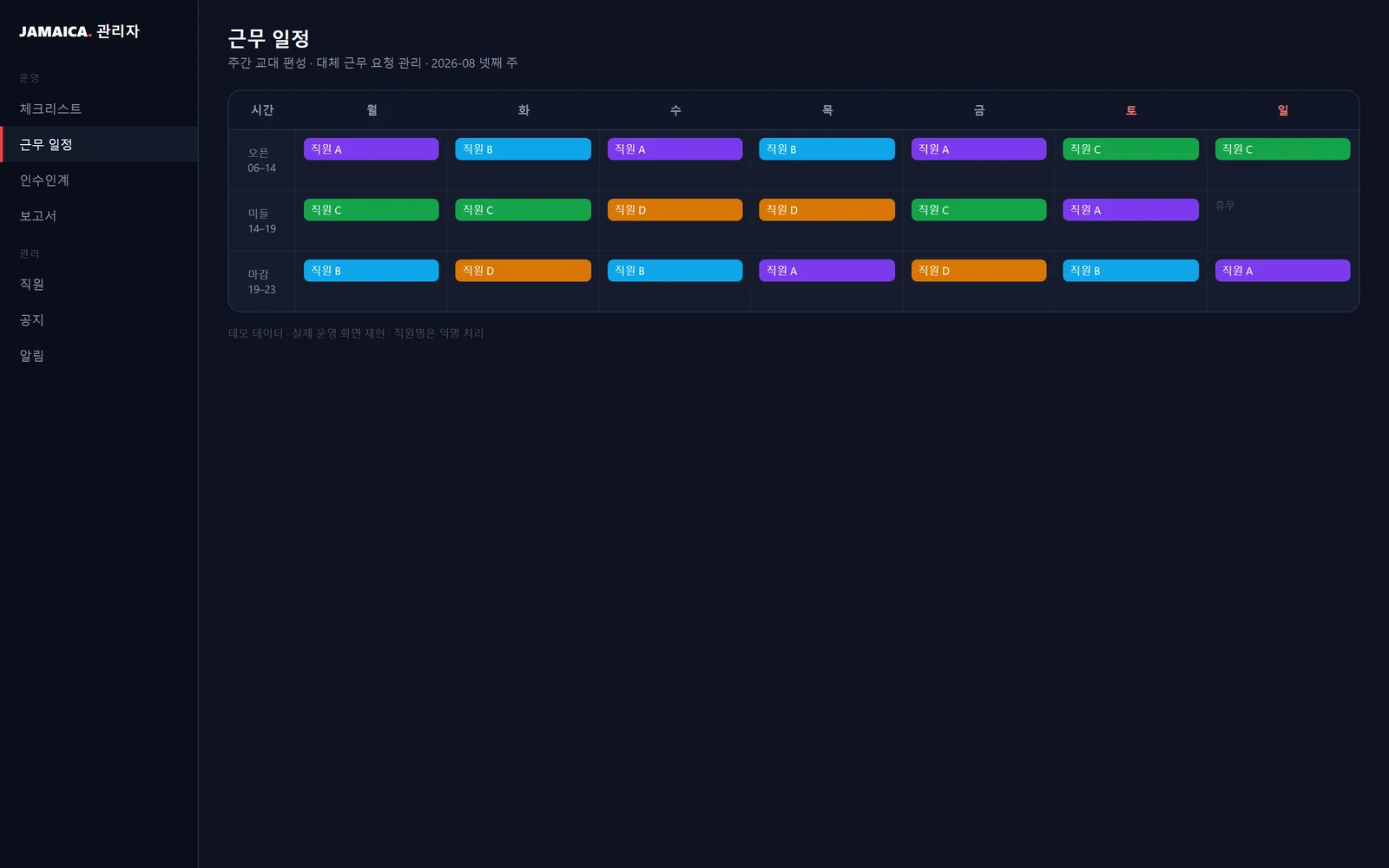
Task: Select Sunday 오픈 shift 직원 C
Action: 1282,149
